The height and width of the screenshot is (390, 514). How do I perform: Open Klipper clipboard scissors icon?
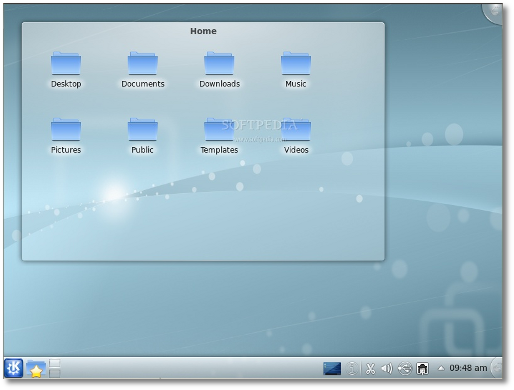[x=370, y=369]
